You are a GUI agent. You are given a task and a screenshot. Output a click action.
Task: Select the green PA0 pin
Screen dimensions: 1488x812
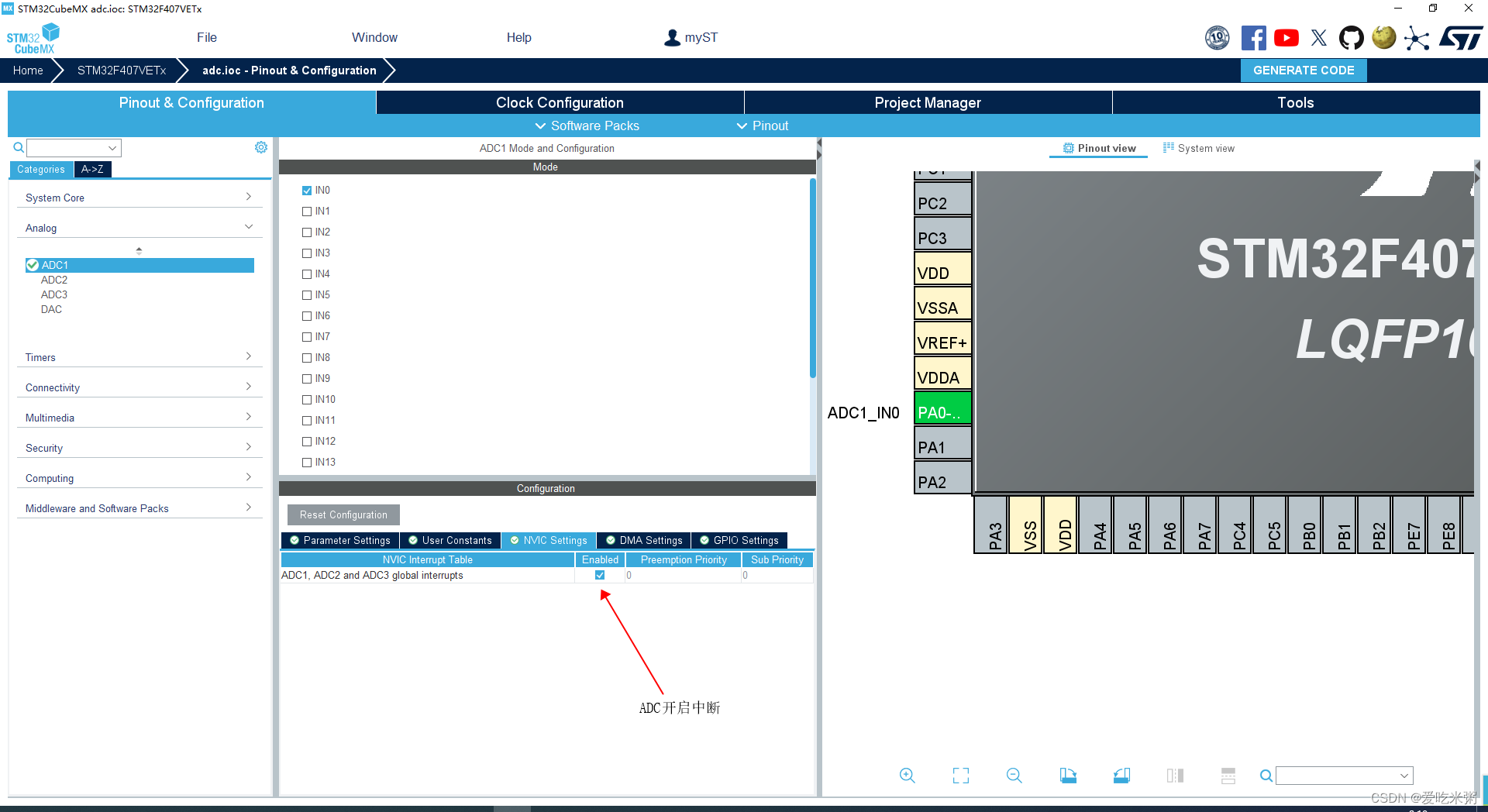(x=943, y=408)
